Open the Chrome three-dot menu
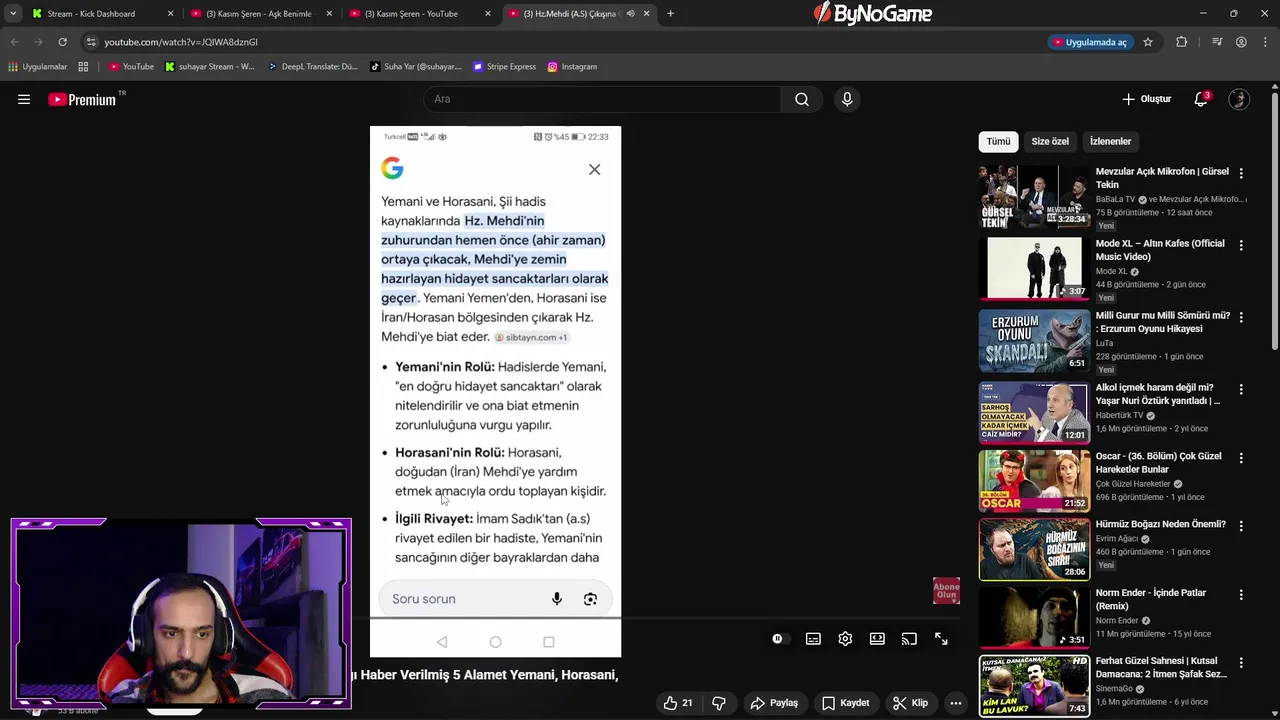This screenshot has width=1280, height=720. tap(1264, 42)
